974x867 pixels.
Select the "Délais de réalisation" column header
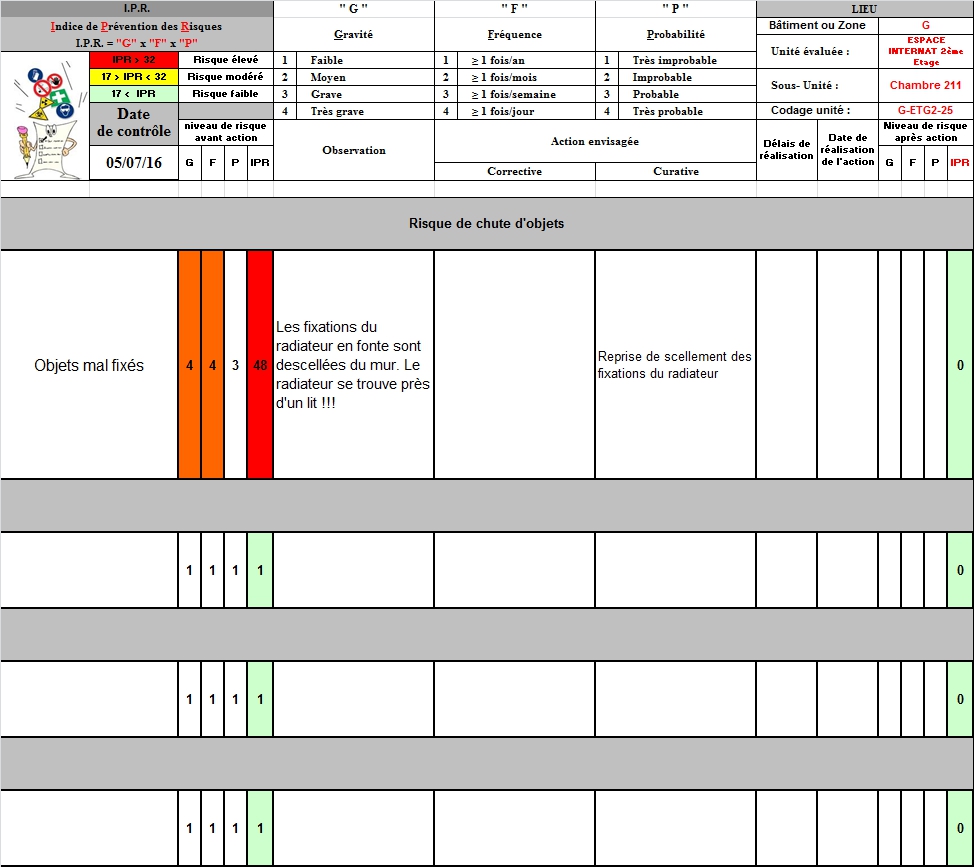click(786, 150)
